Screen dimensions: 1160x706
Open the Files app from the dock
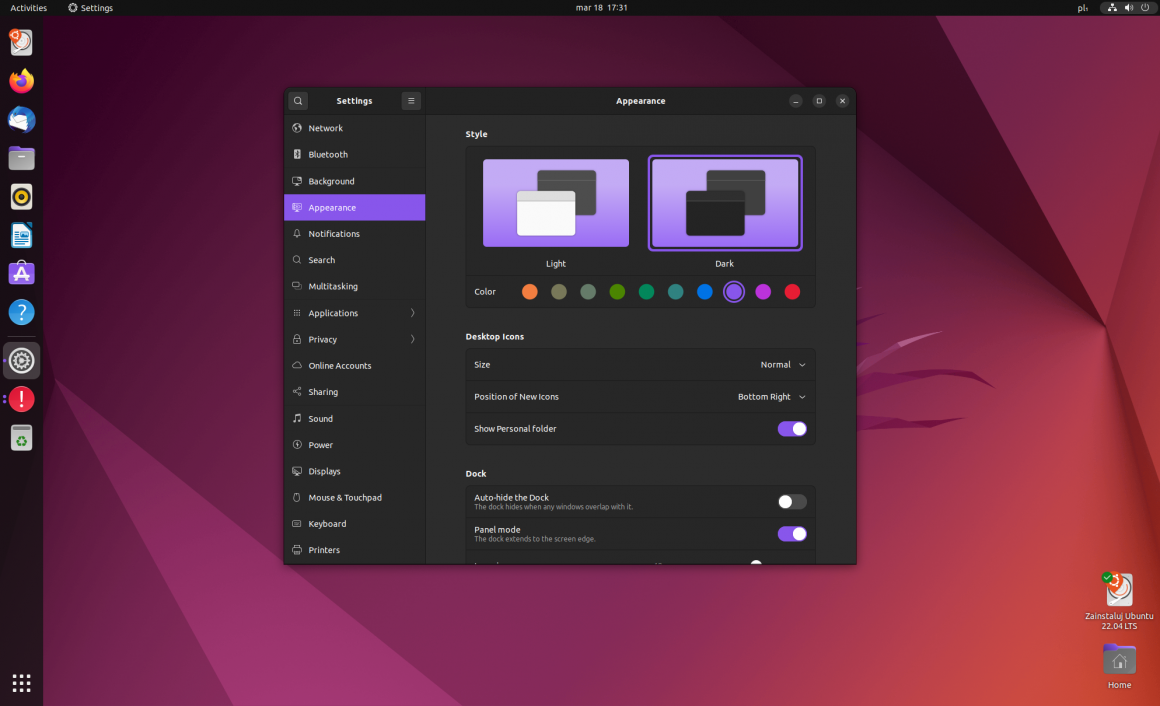(21, 158)
